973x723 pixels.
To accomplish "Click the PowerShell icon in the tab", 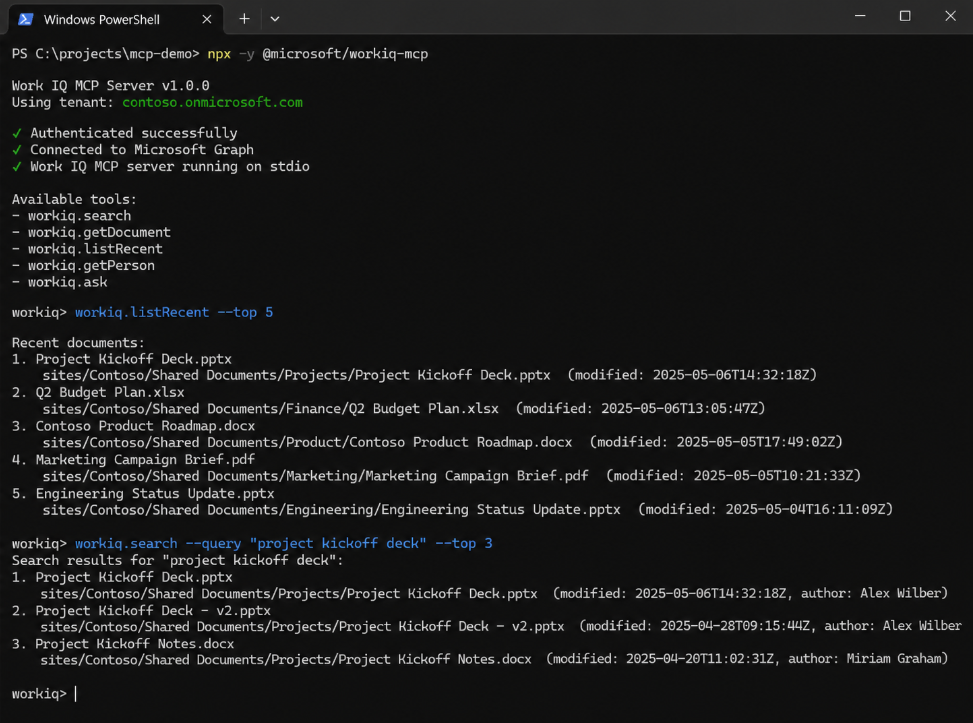I will tap(25, 19).
